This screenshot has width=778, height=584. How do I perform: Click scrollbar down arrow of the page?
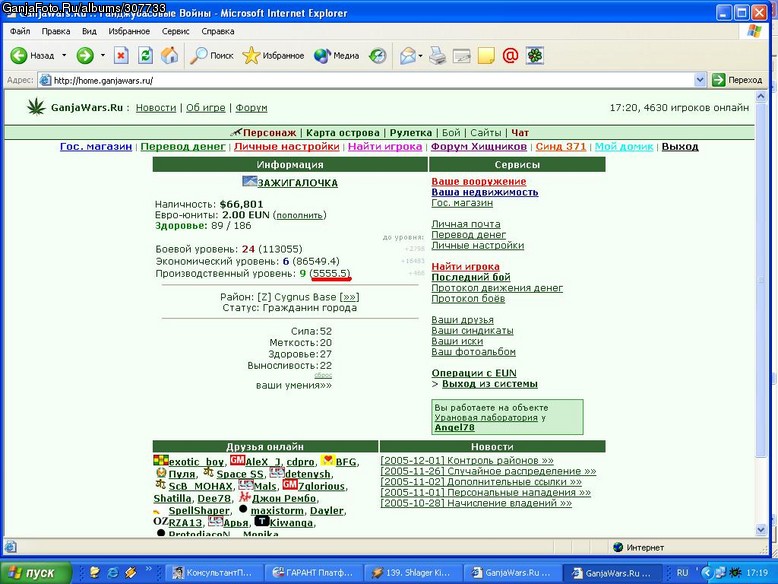click(761, 530)
